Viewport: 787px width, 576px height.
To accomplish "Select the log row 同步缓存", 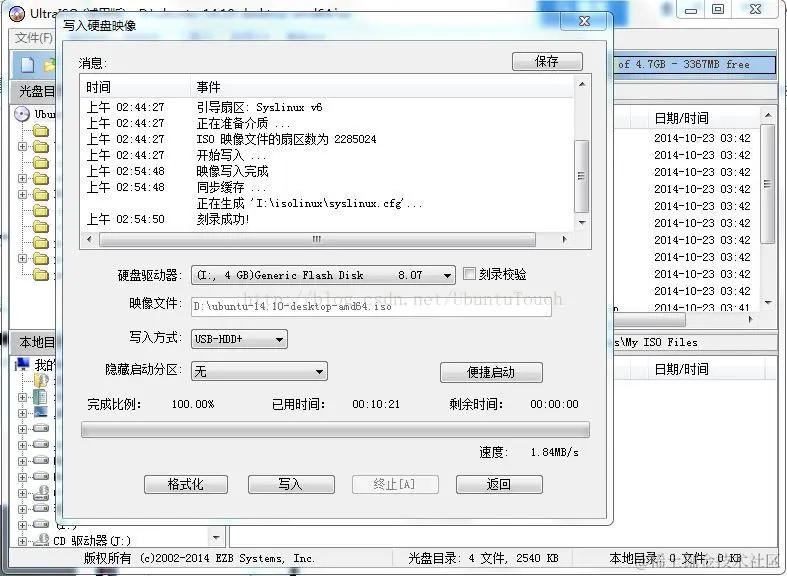I will 327,187.
